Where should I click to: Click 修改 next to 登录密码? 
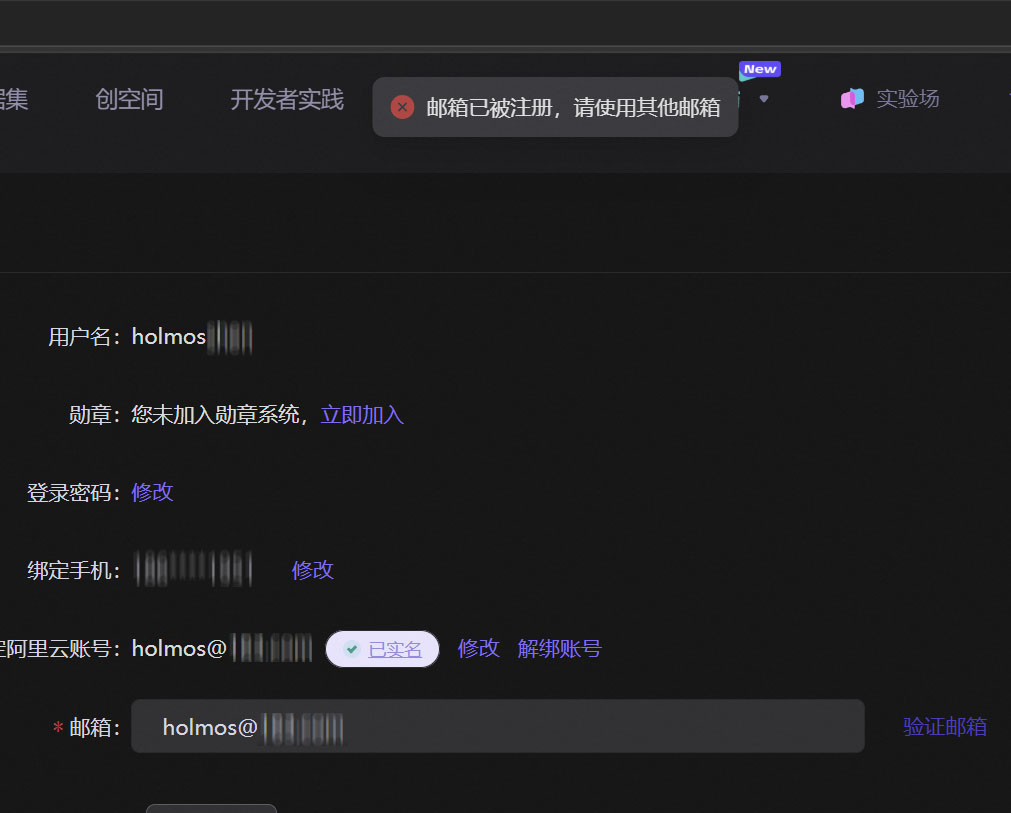tap(152, 493)
